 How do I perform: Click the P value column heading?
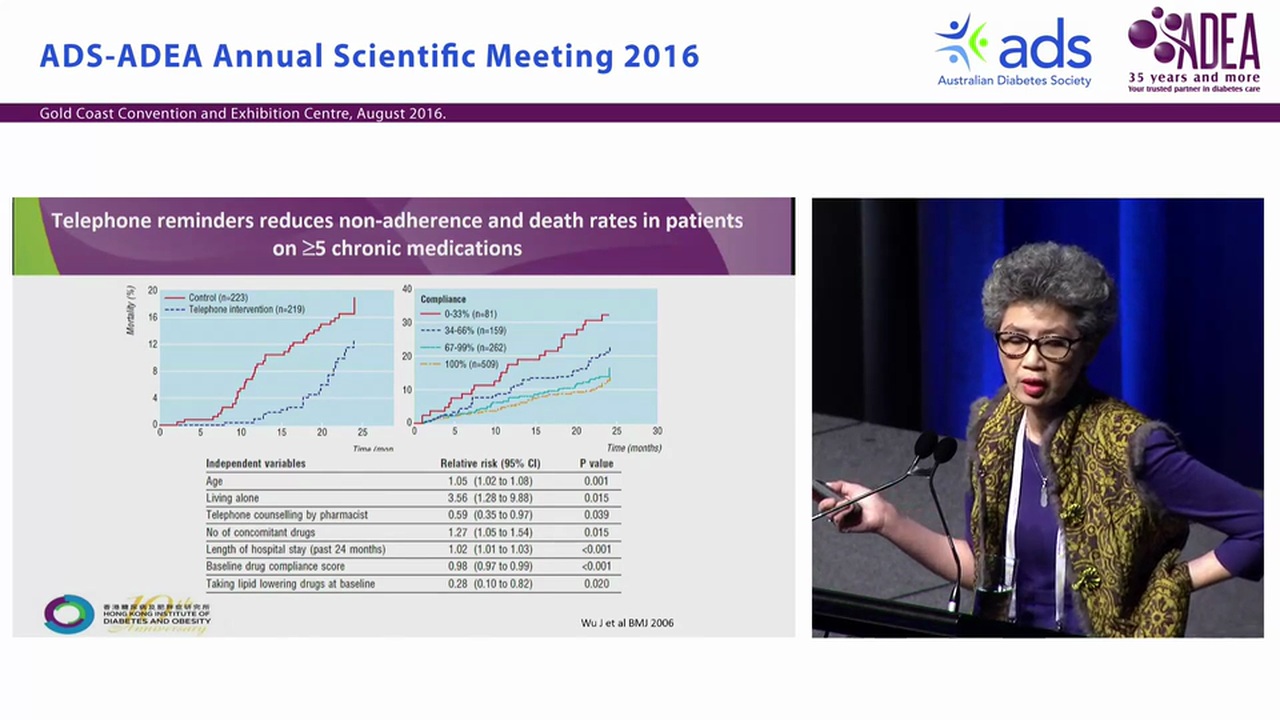(x=596, y=463)
